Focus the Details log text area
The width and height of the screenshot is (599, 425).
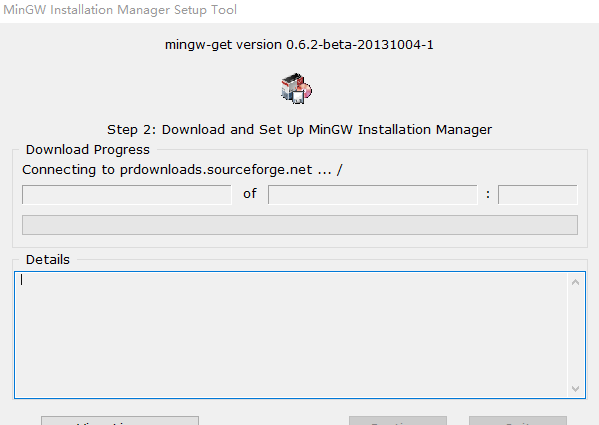coord(291,335)
